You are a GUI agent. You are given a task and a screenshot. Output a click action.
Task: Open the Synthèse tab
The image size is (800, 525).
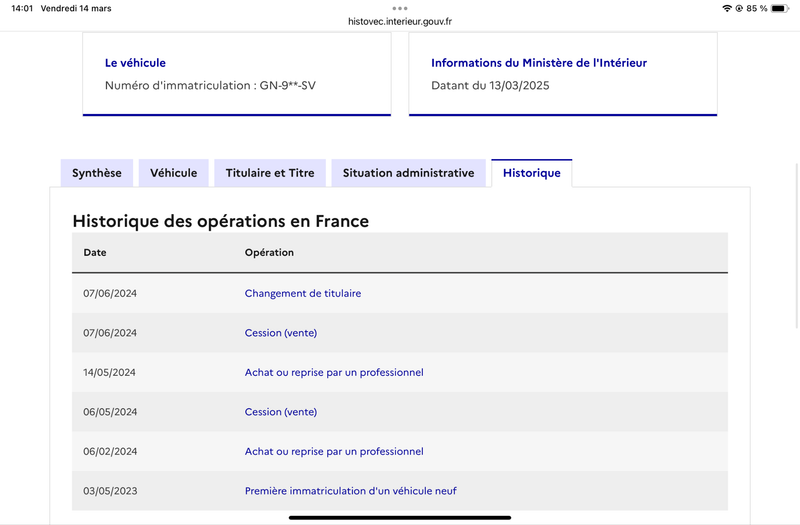(x=97, y=173)
